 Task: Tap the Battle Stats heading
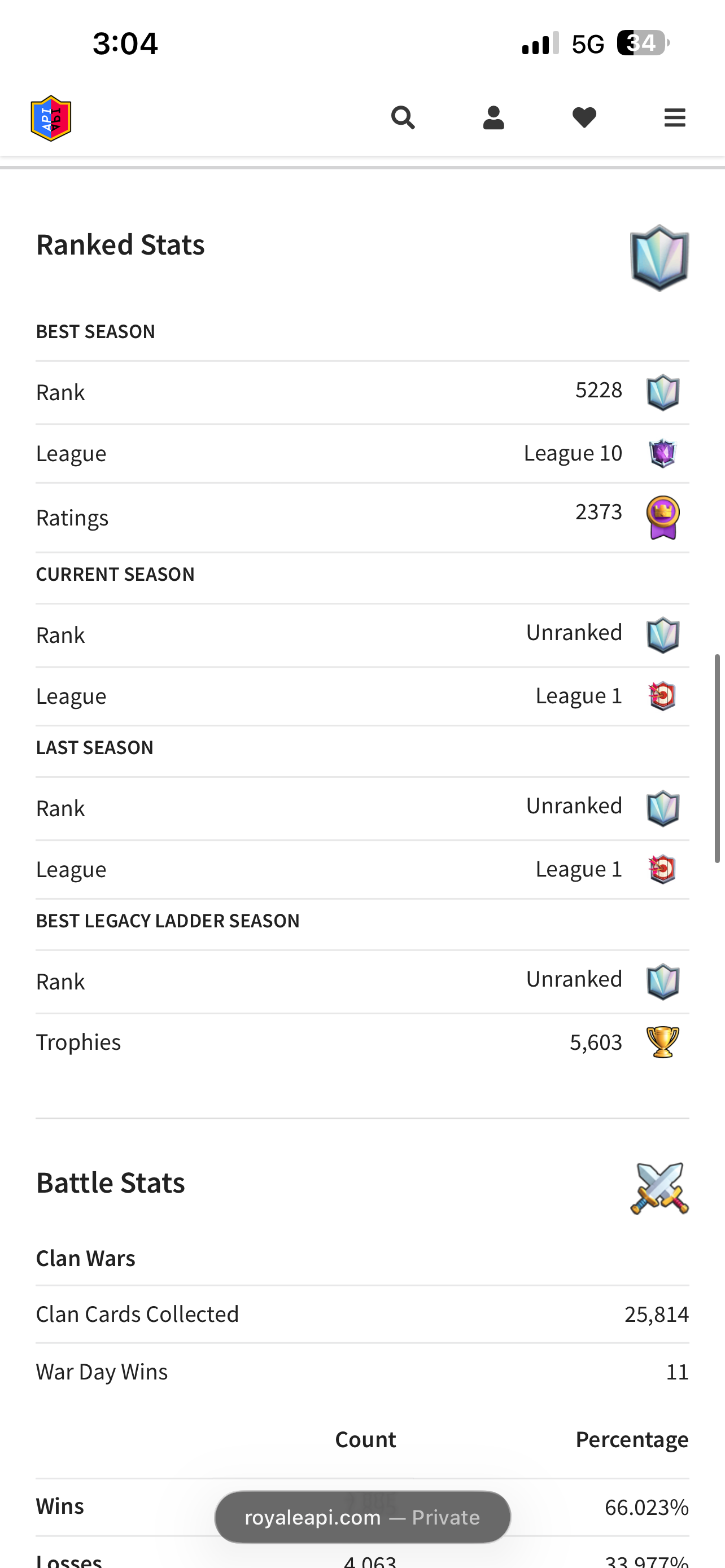point(110,1182)
